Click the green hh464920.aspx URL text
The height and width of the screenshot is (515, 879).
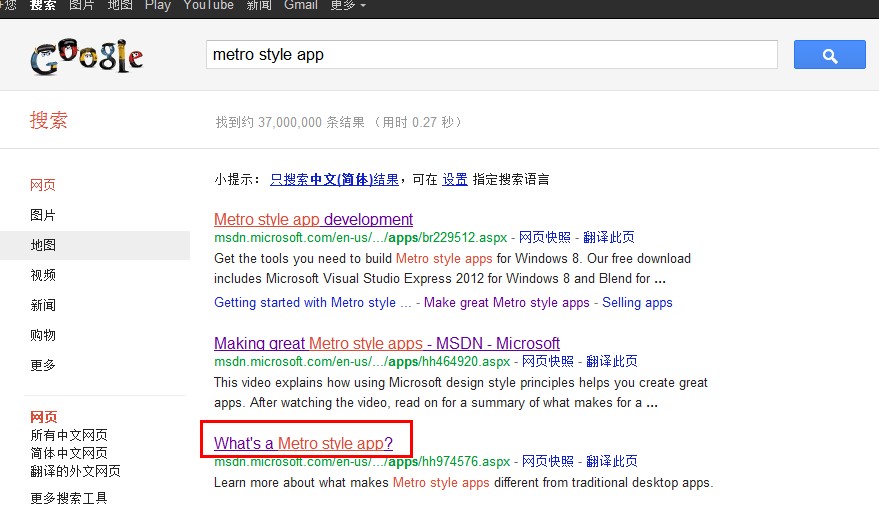pyautogui.click(x=362, y=361)
